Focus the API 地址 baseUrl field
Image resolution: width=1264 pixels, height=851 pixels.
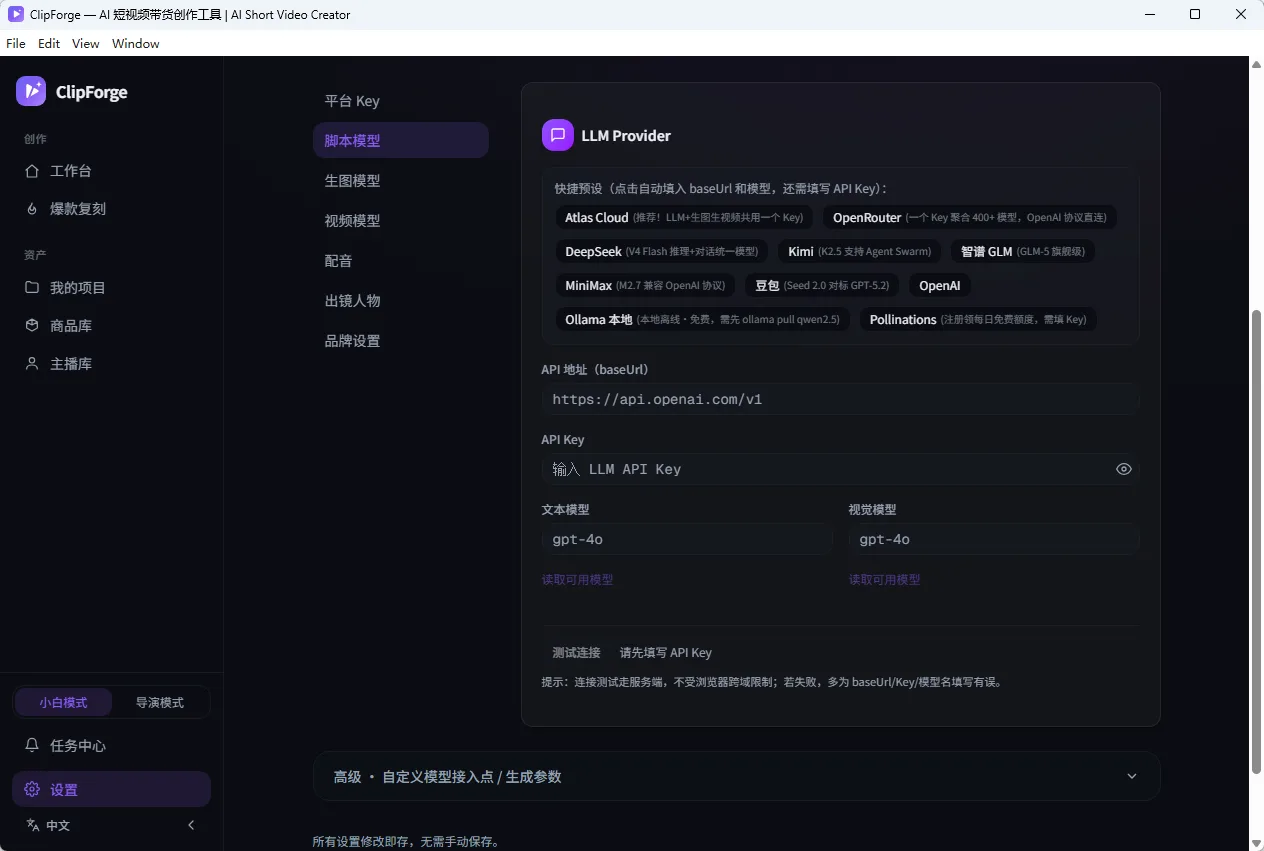pyautogui.click(x=840, y=399)
